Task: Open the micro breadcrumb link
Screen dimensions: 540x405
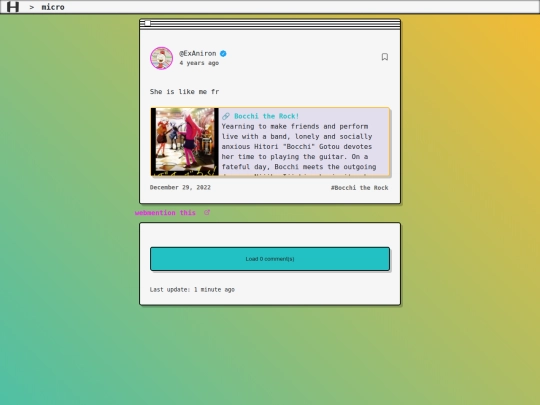Action: tap(53, 7)
